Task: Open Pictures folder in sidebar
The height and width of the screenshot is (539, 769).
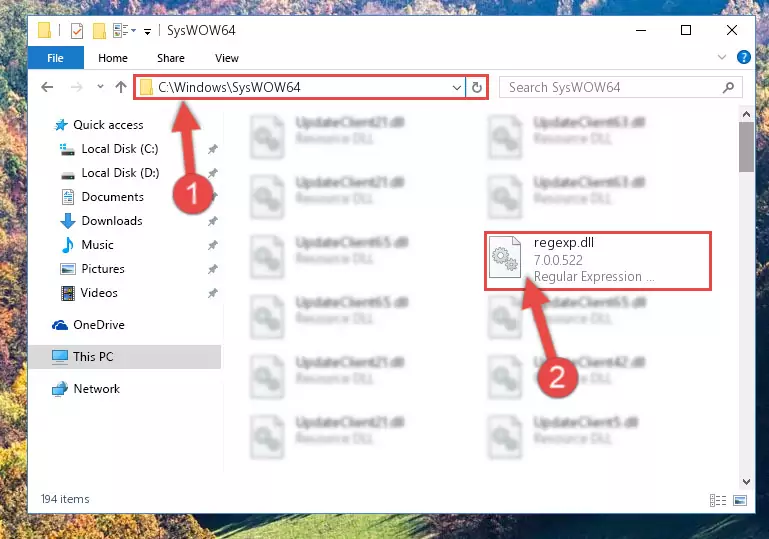Action: click(x=103, y=269)
